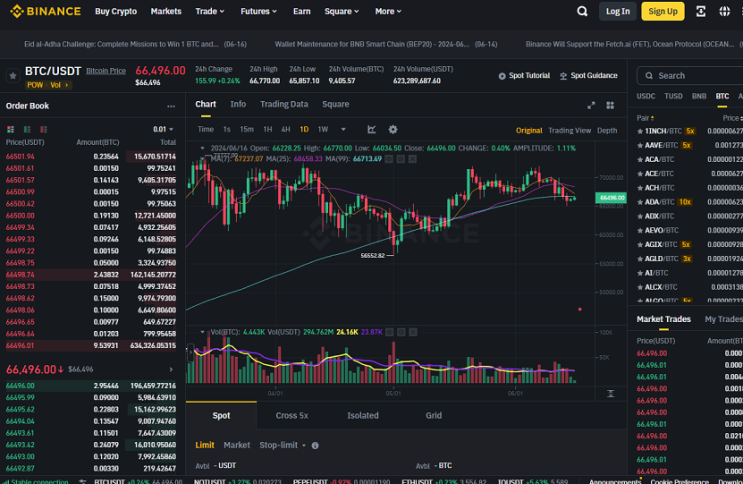Open the search magnifier in top bar
This screenshot has height=484, width=743.
click(x=582, y=11)
